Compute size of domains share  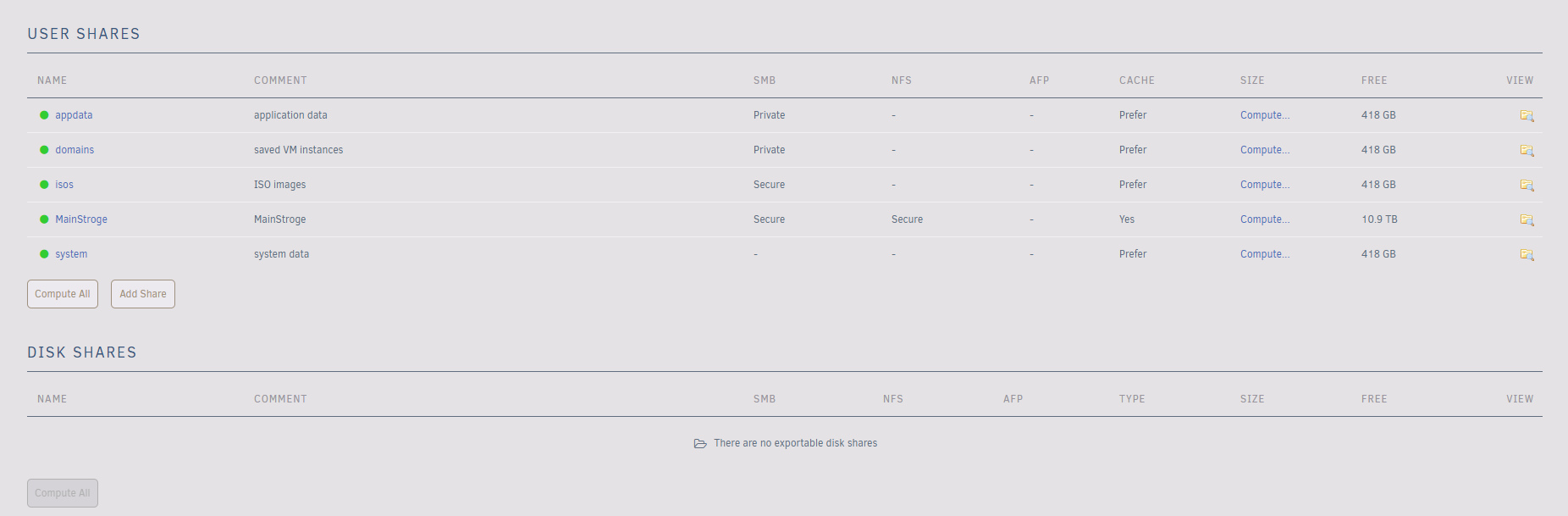tap(1264, 150)
